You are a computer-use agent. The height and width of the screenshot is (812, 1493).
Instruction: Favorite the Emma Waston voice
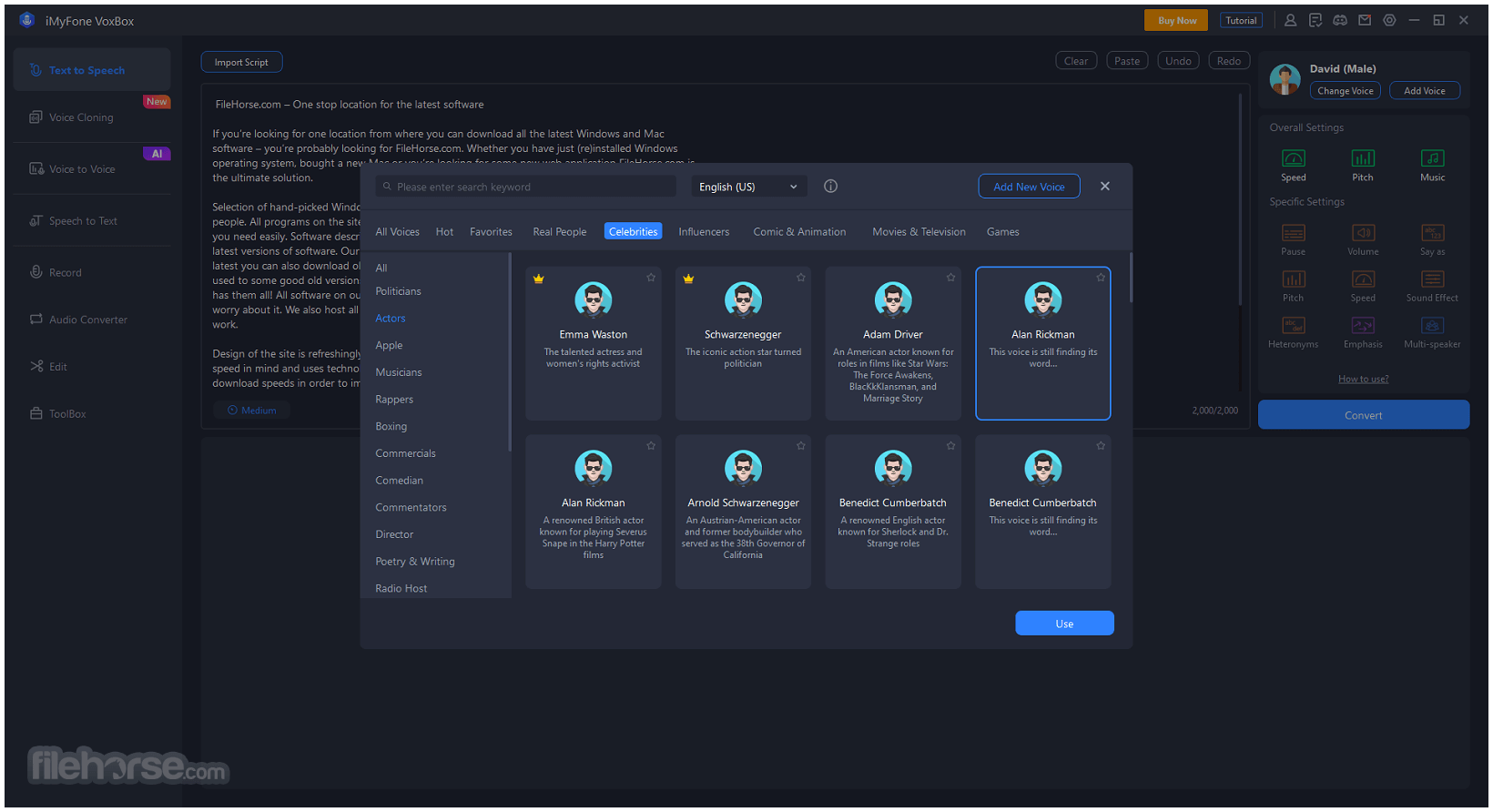coord(651,278)
